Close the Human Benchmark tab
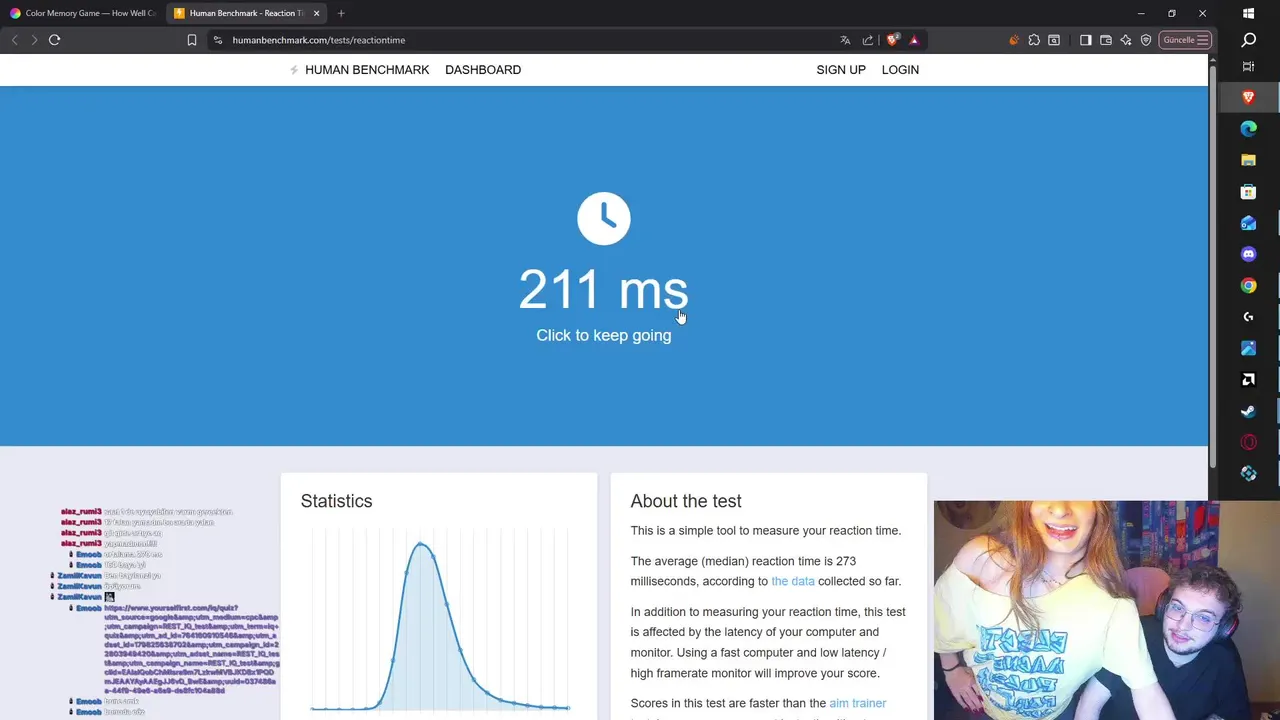The width and height of the screenshot is (1280, 720). [x=316, y=13]
